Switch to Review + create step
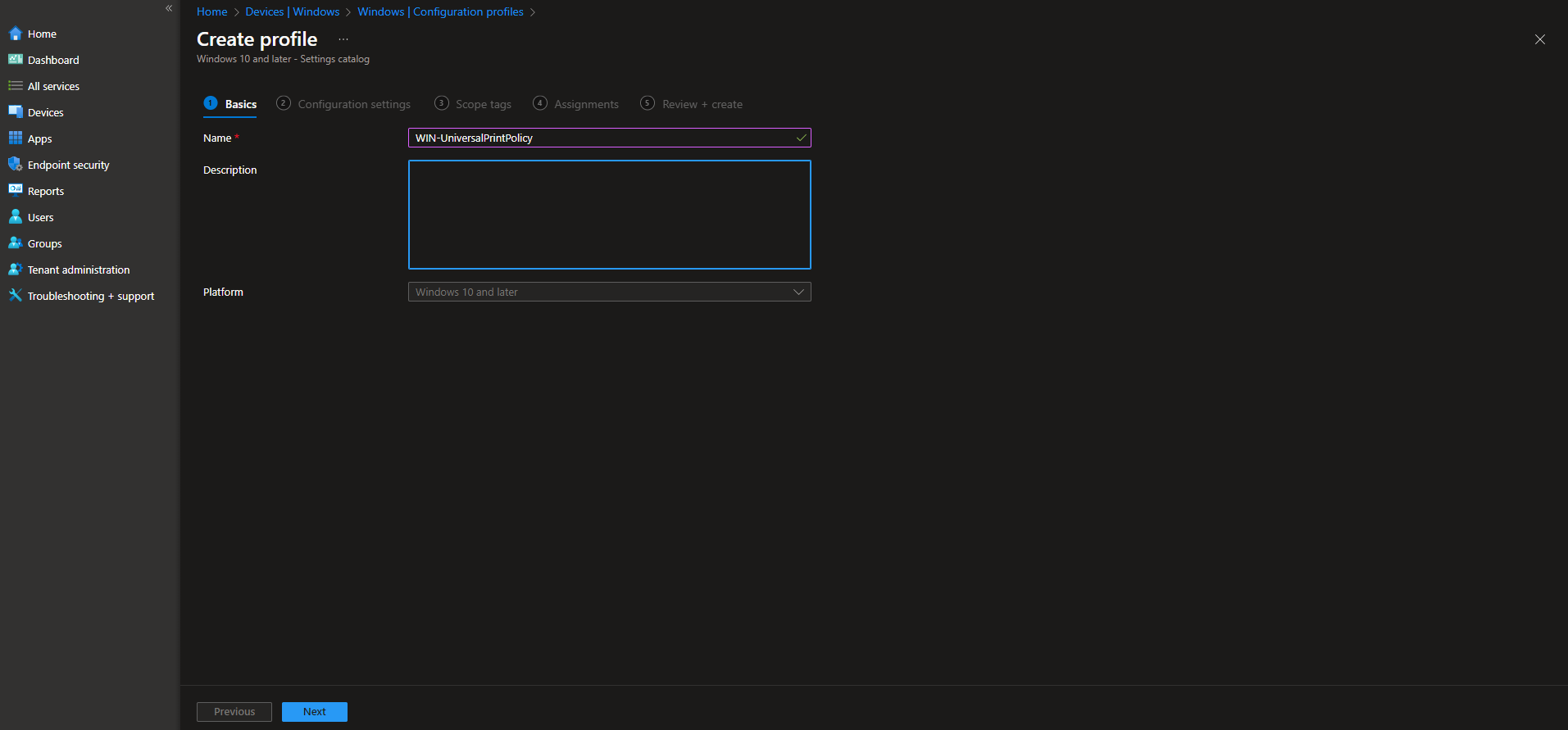 pyautogui.click(x=692, y=104)
